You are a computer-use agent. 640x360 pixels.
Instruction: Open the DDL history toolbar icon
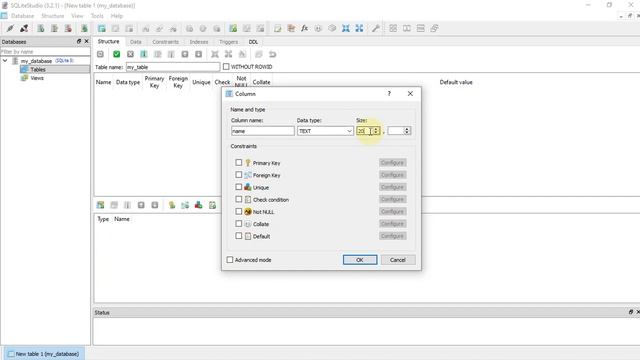[291, 28]
